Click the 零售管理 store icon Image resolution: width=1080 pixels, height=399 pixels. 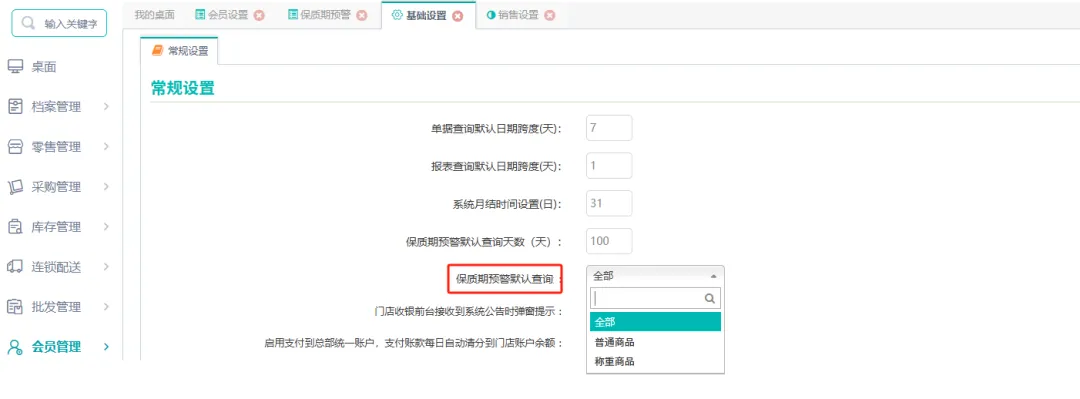(x=15, y=147)
